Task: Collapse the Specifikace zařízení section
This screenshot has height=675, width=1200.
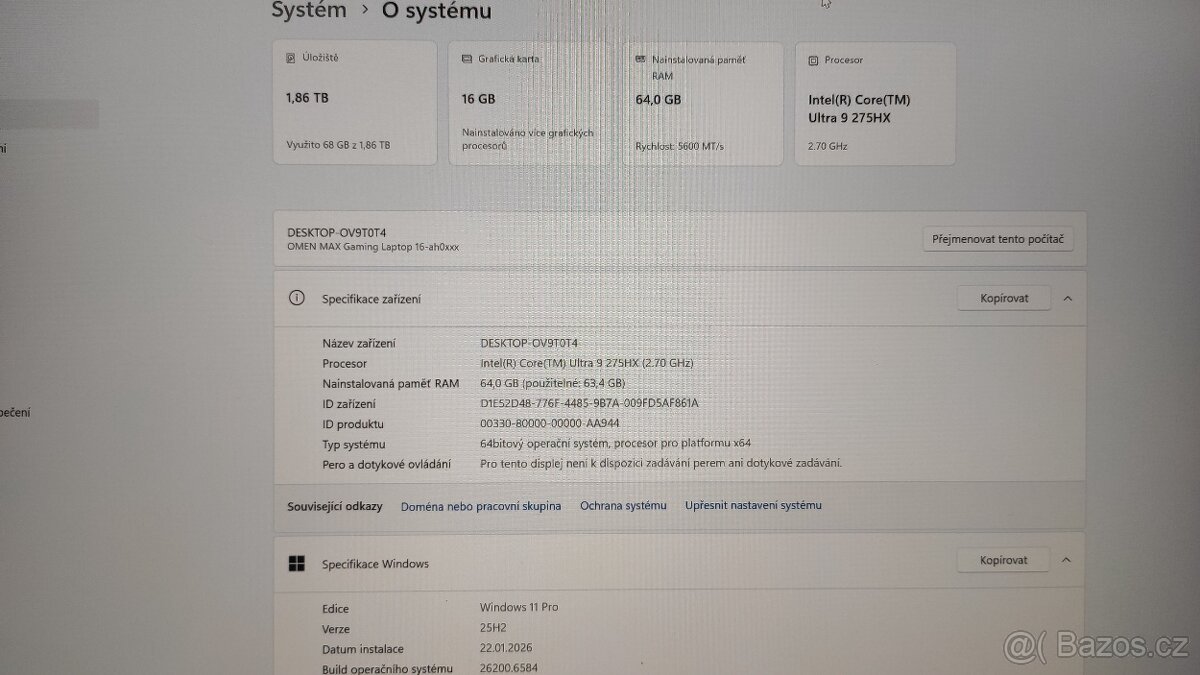Action: pyautogui.click(x=1068, y=297)
